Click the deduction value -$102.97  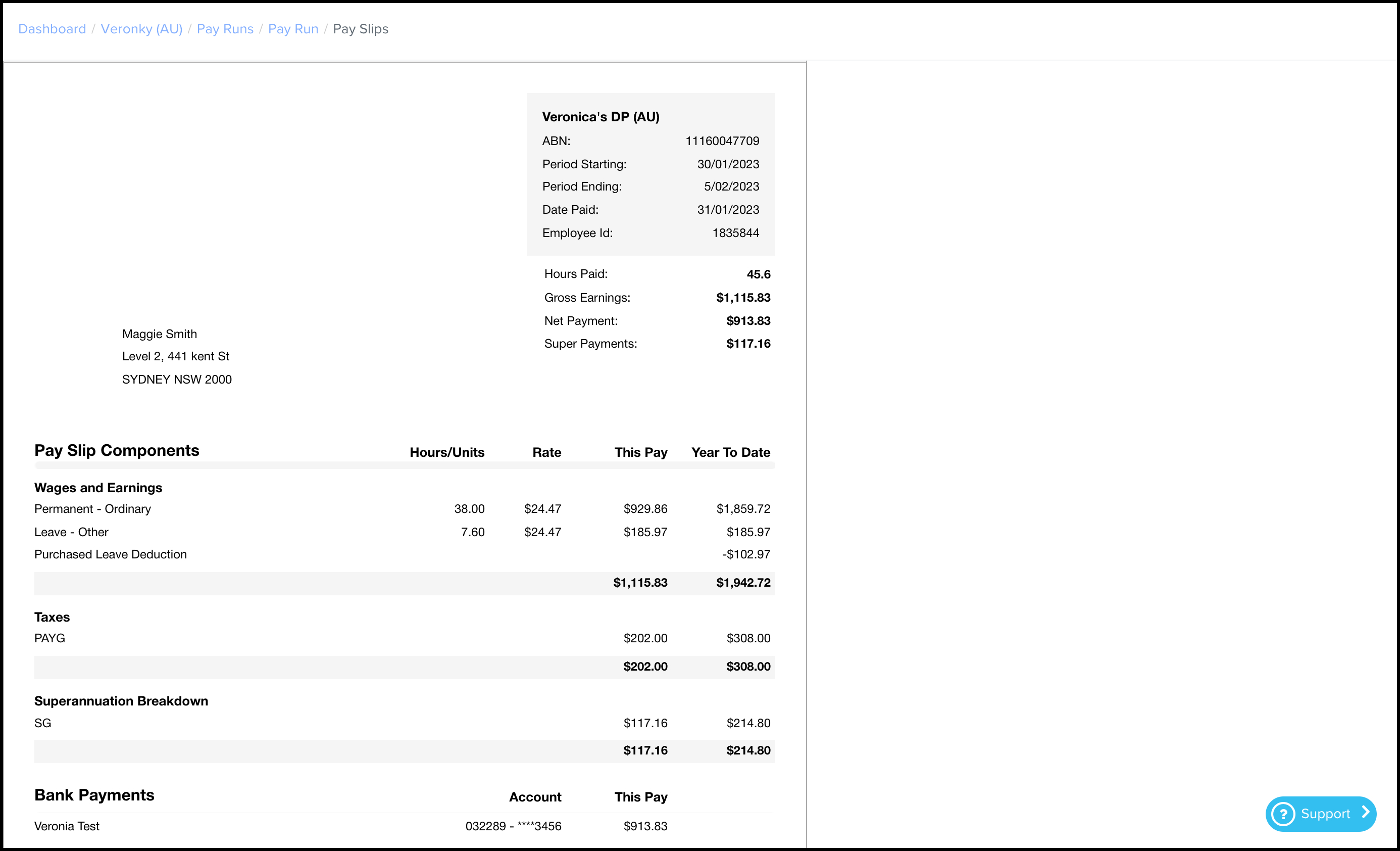click(x=746, y=554)
